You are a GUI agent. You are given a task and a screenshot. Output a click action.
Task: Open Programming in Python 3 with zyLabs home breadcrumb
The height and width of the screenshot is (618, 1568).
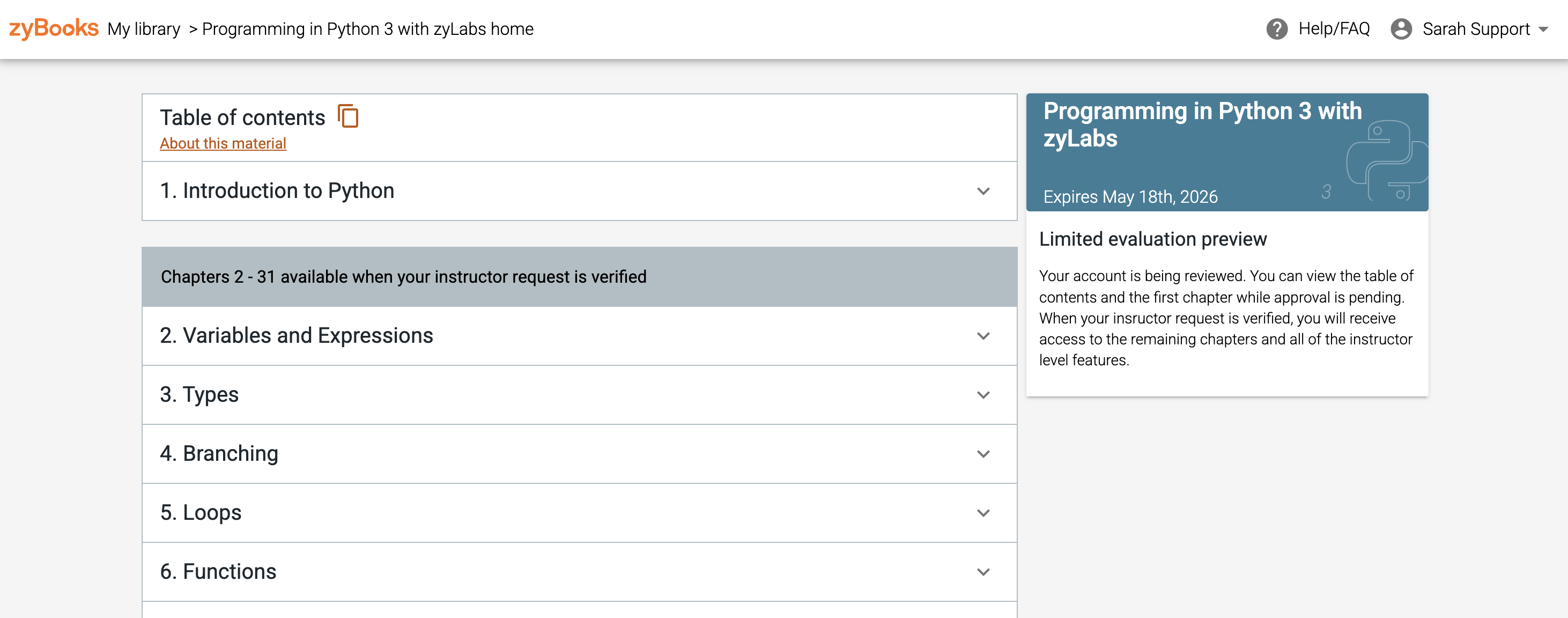pyautogui.click(x=368, y=28)
